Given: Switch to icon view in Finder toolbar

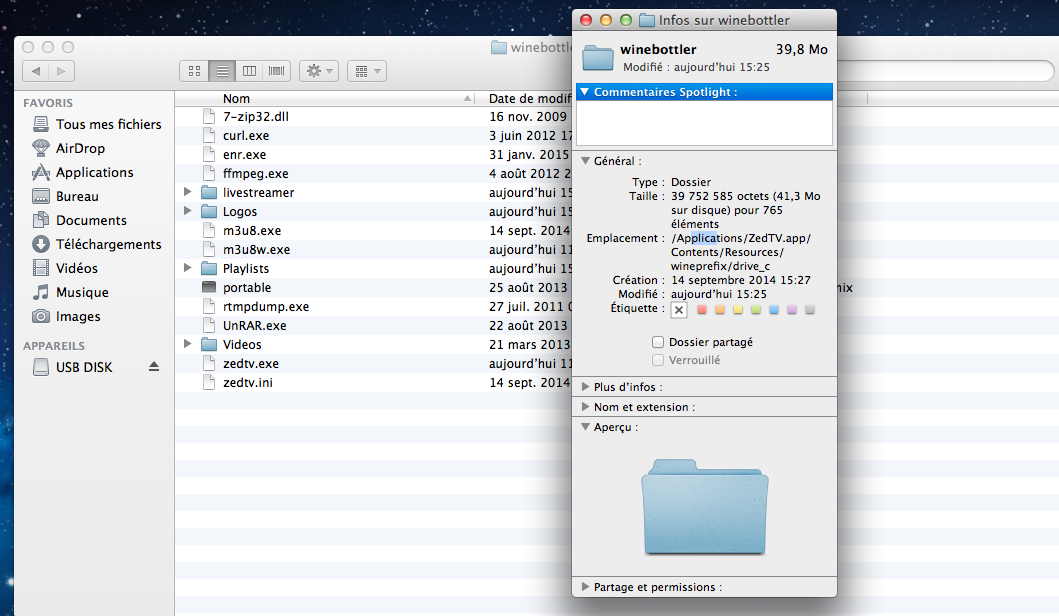Looking at the screenshot, I should pyautogui.click(x=195, y=71).
